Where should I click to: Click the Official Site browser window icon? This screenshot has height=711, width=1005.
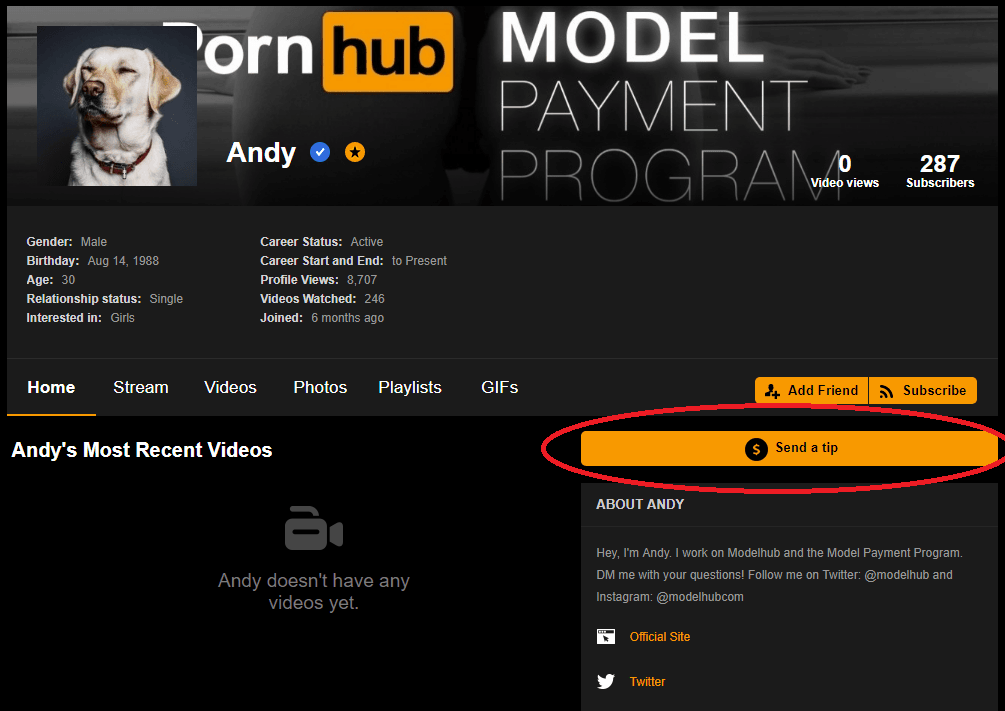[x=606, y=637]
